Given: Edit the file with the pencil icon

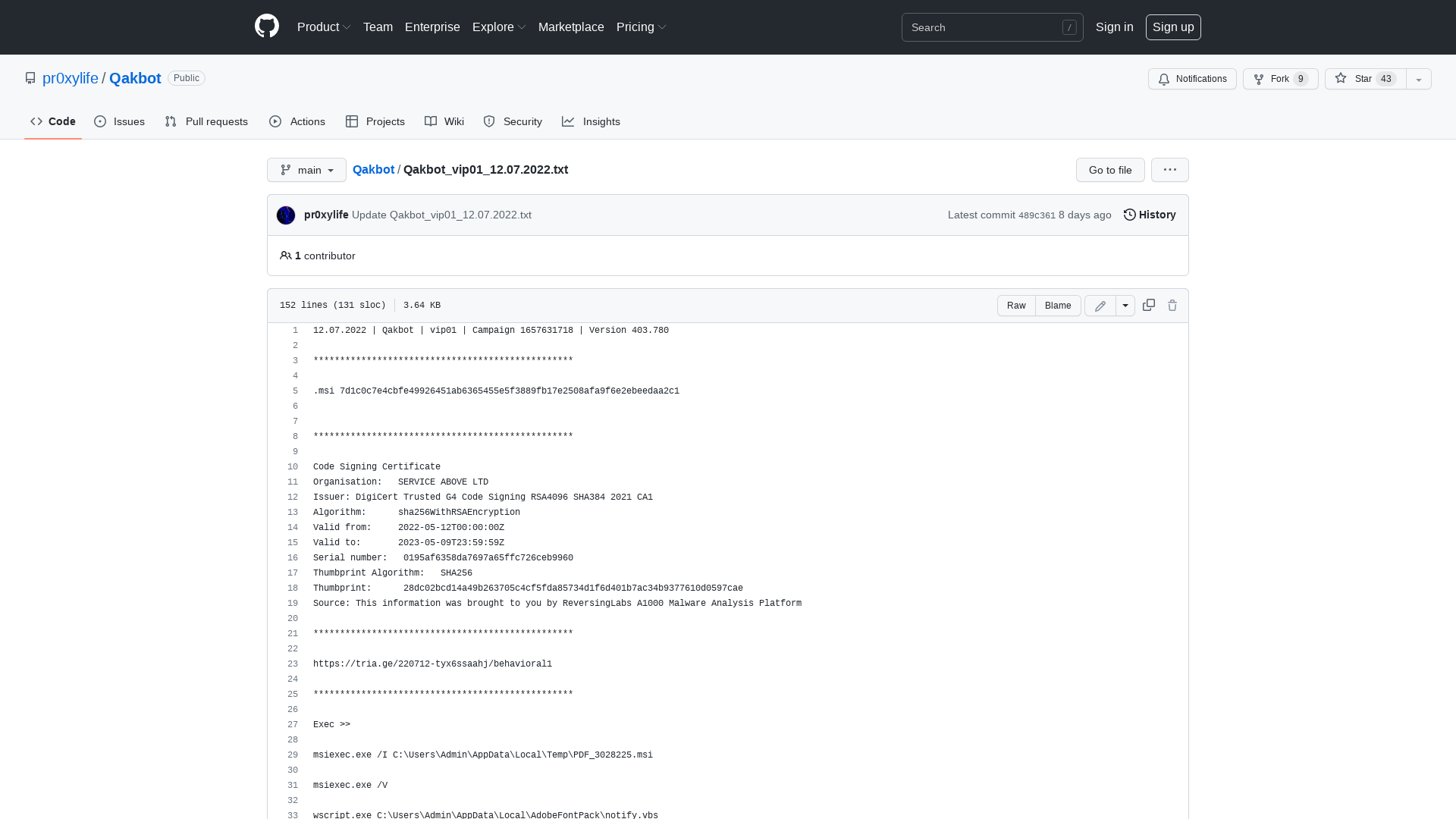Looking at the screenshot, I should click(x=1100, y=305).
